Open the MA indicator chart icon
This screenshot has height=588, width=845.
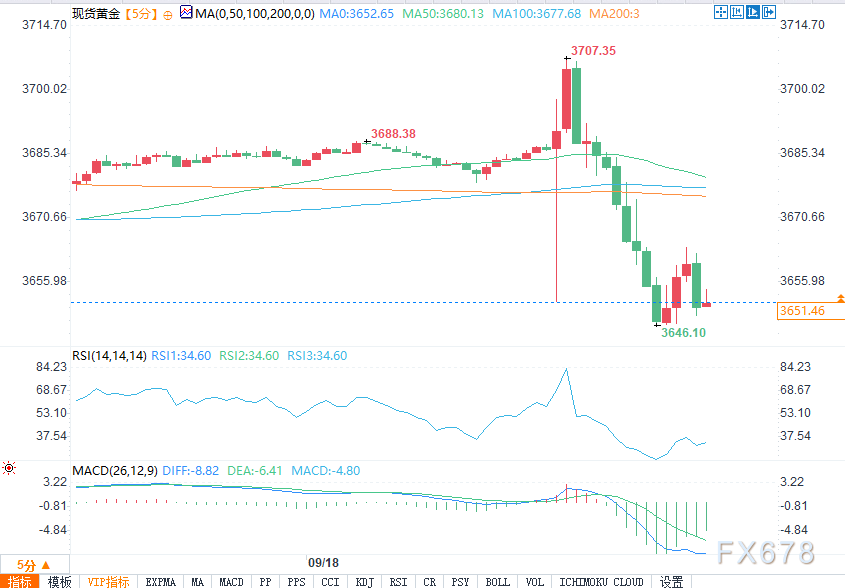pos(186,12)
